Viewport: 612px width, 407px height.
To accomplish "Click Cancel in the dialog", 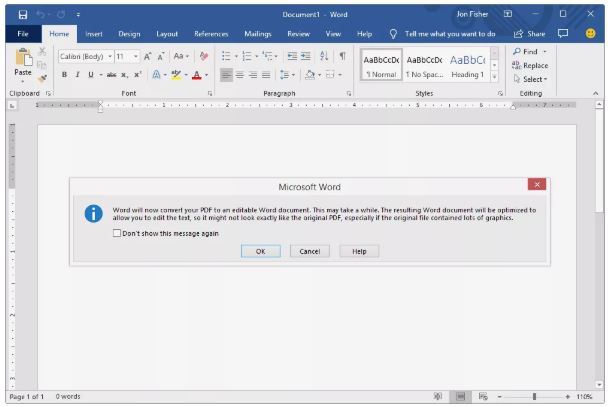I will point(310,251).
